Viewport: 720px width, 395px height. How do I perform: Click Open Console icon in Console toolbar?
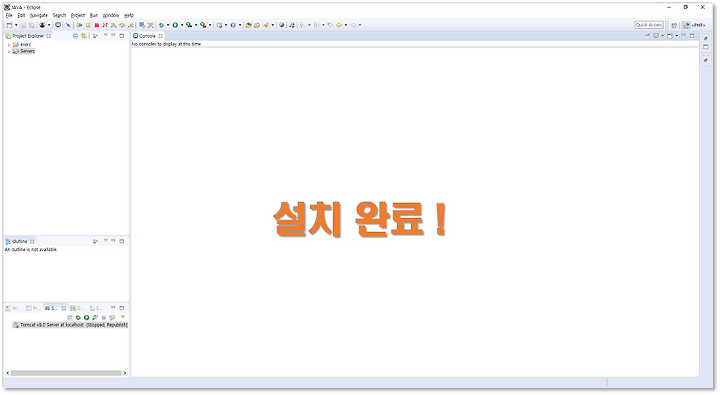pos(670,36)
